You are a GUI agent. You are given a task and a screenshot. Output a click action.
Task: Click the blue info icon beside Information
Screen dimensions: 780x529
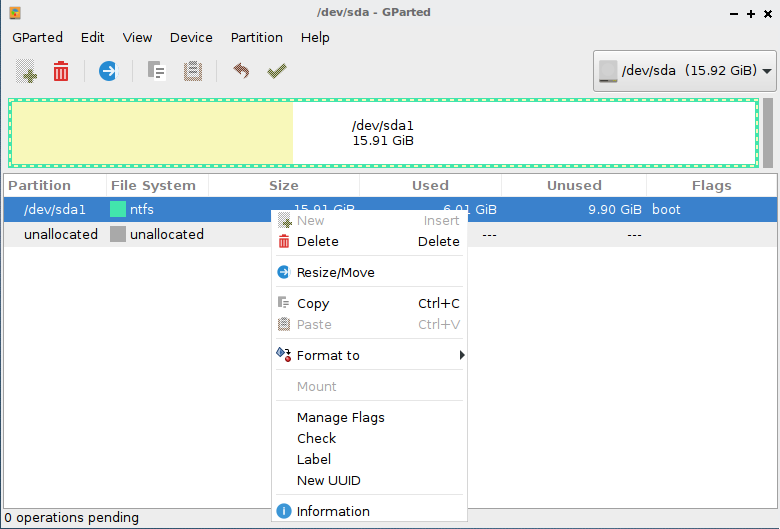tap(284, 511)
